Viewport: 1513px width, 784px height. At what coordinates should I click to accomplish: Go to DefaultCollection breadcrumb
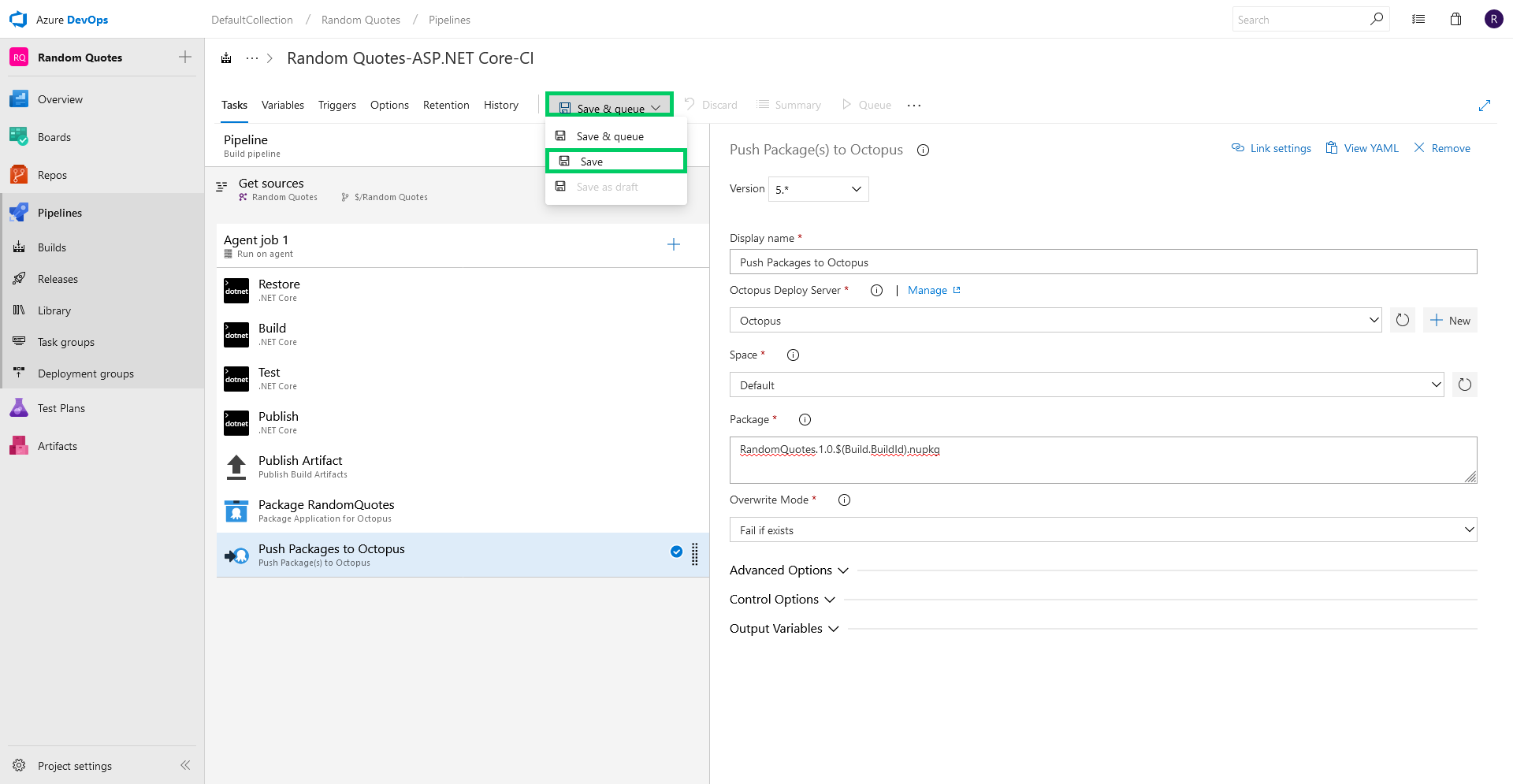(x=252, y=20)
